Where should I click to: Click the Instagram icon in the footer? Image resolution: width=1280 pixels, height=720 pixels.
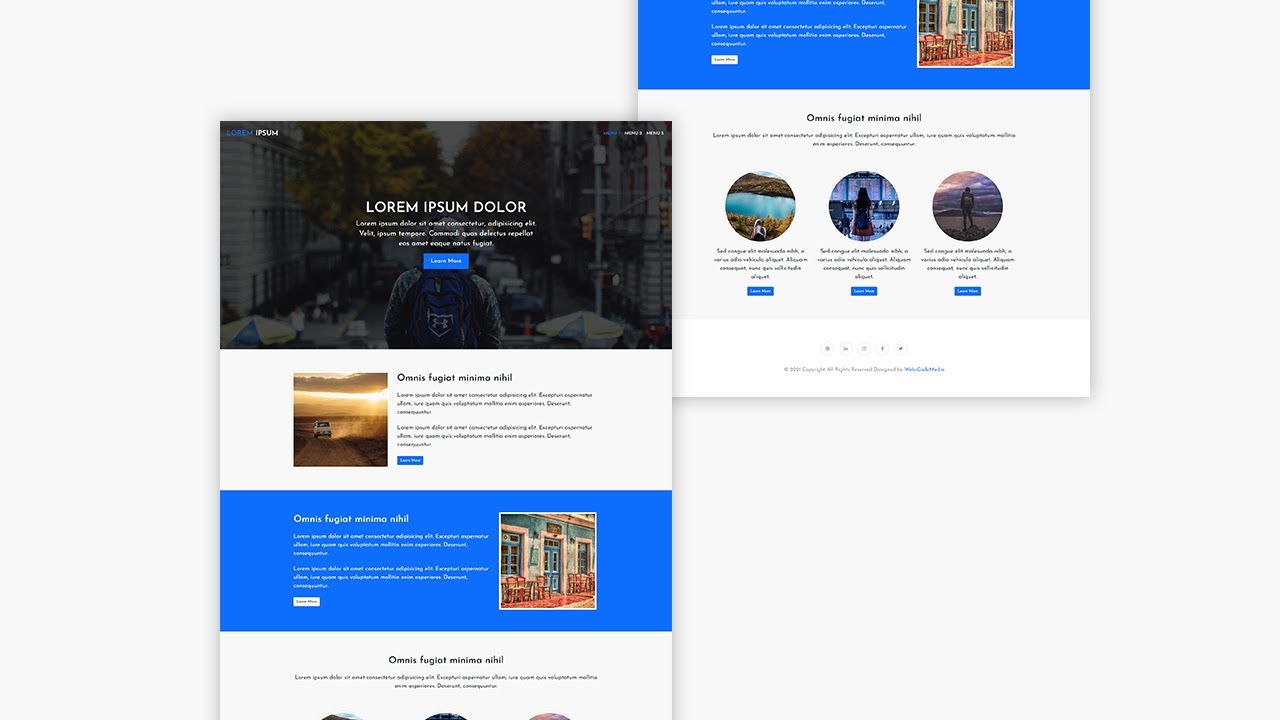tap(864, 349)
